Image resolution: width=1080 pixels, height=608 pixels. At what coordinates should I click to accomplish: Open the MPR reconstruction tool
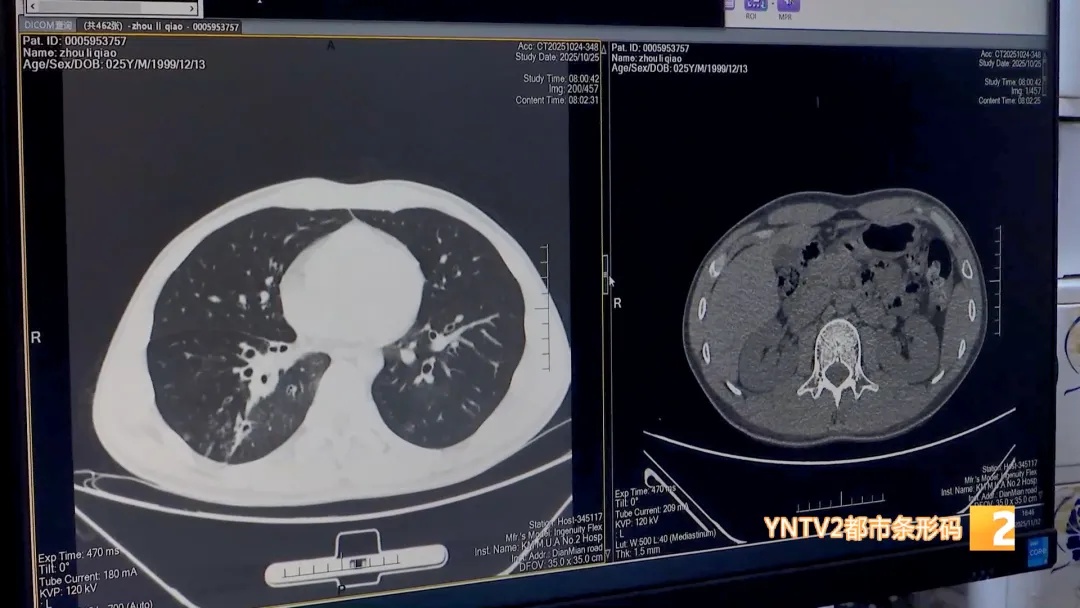click(x=785, y=9)
